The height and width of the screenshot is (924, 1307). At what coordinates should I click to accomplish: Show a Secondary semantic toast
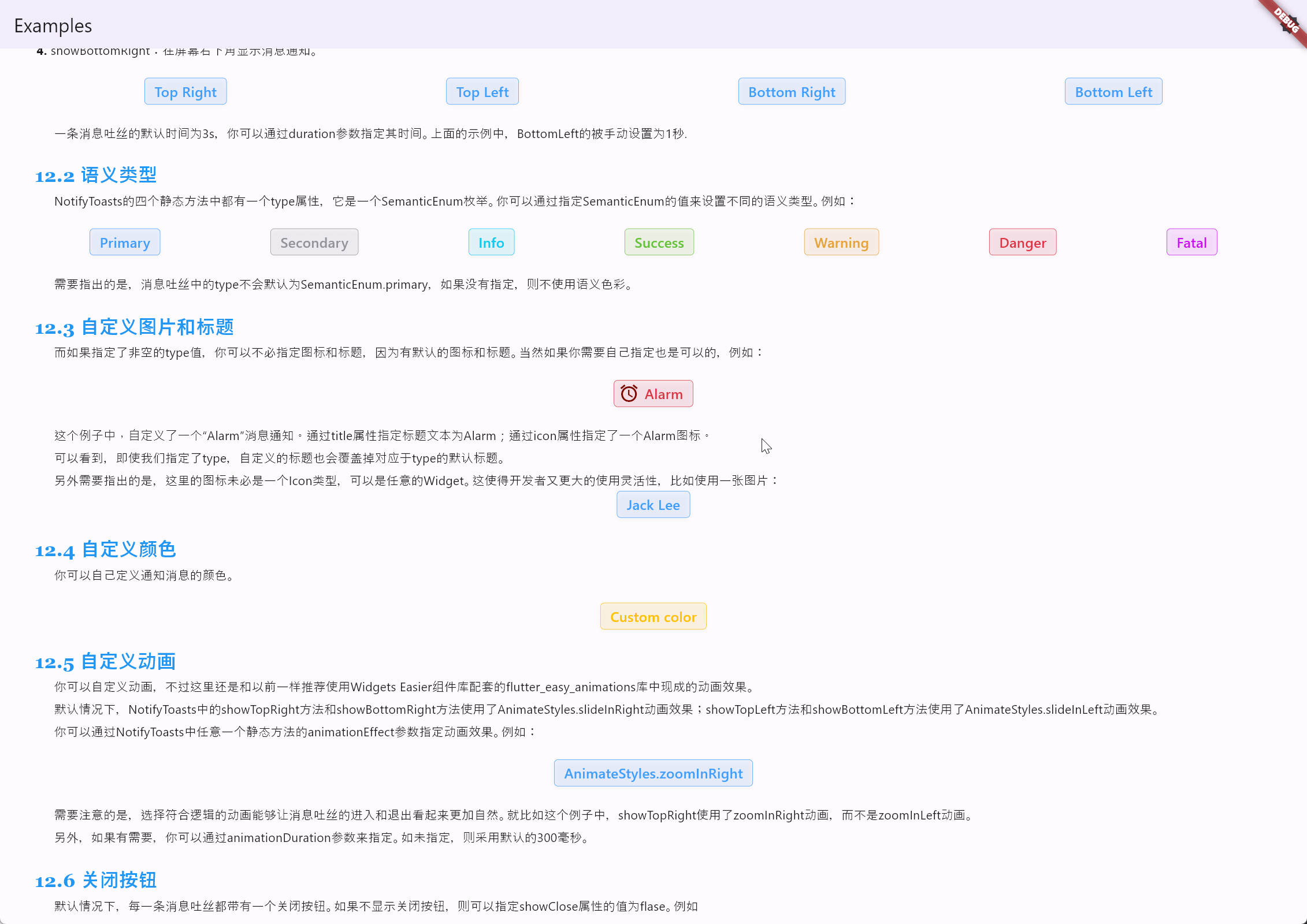pyautogui.click(x=314, y=242)
